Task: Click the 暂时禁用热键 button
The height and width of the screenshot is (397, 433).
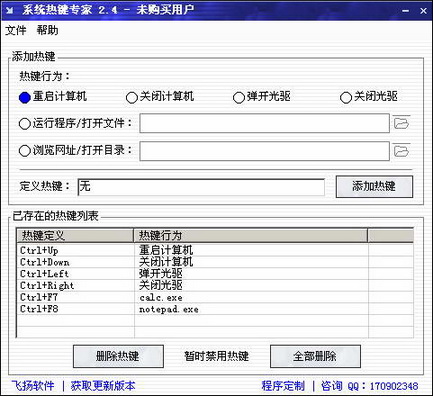Action: pos(216,356)
